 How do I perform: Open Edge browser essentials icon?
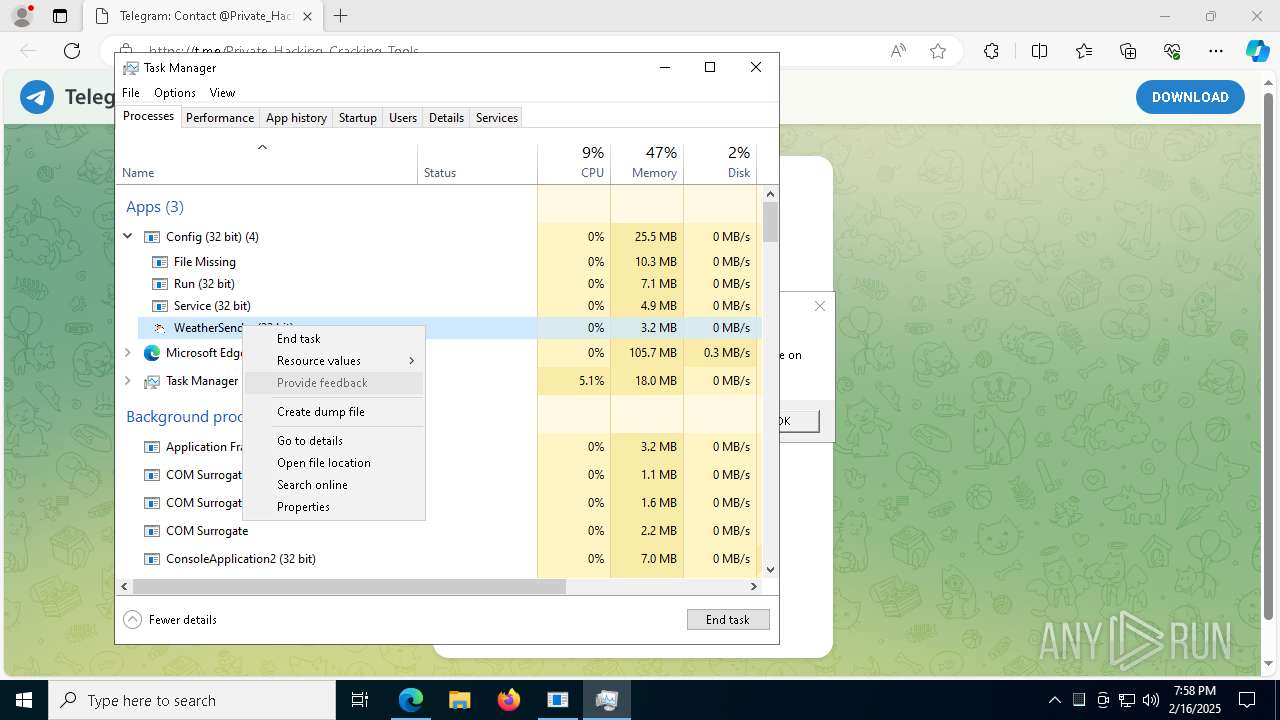pyautogui.click(x=1172, y=51)
